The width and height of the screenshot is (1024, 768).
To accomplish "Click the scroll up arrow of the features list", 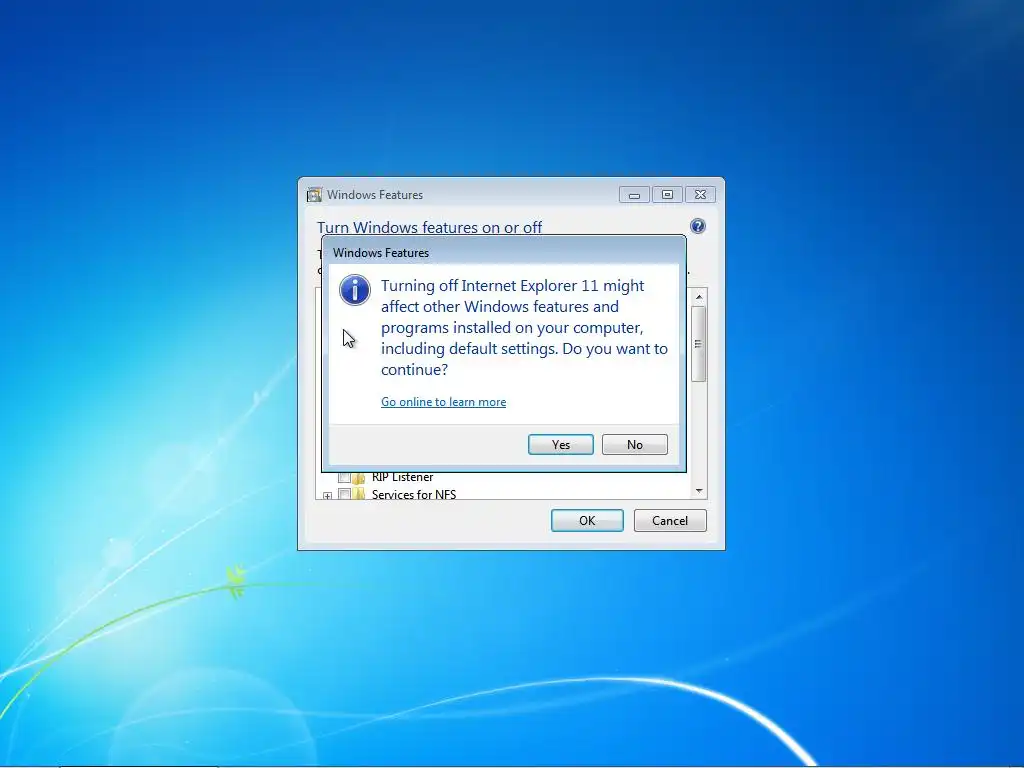I will point(699,297).
